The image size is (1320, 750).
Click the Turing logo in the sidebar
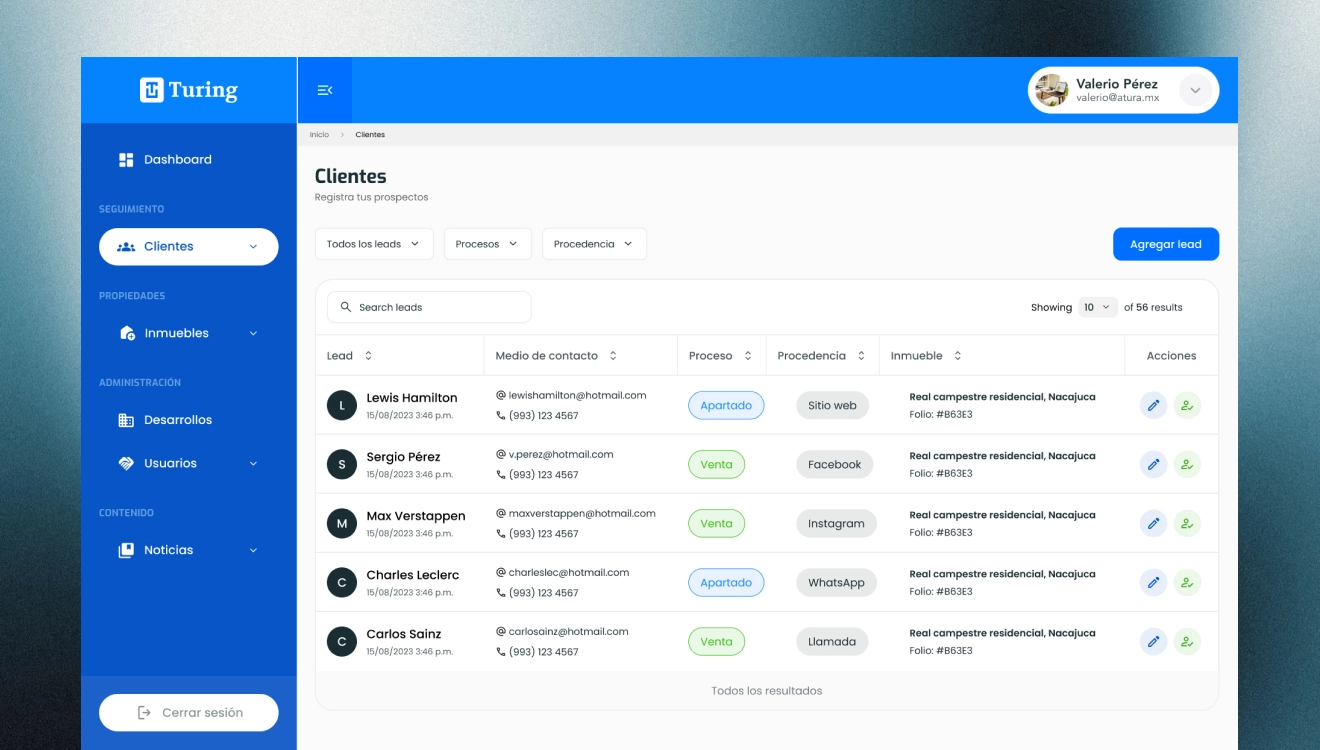(189, 90)
